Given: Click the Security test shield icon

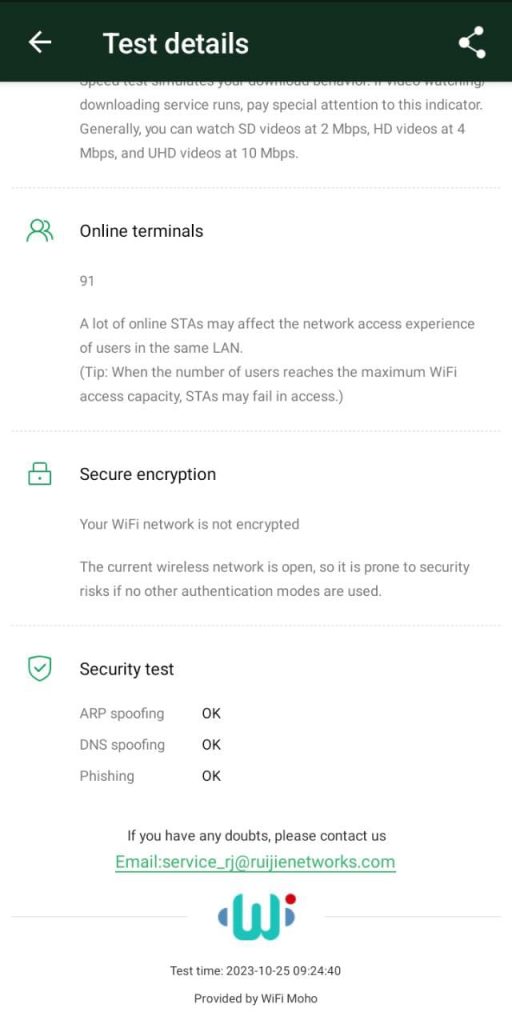Looking at the screenshot, I should [40, 669].
